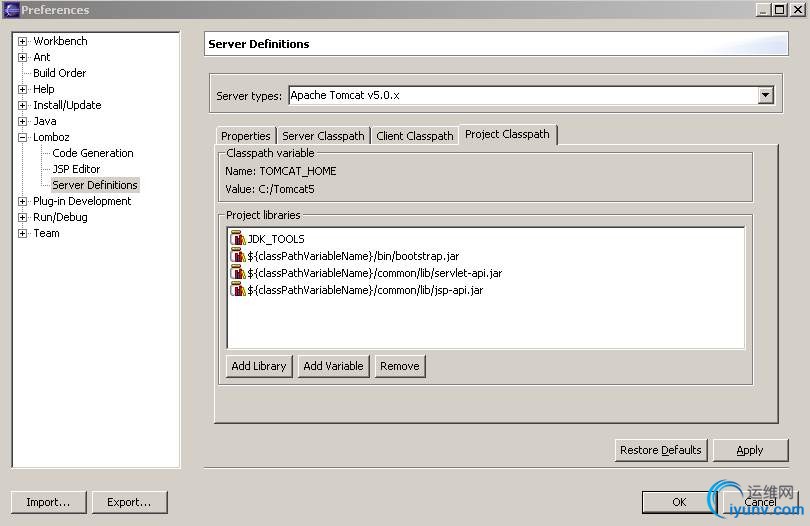Select the Team tree label
810x526 pixels.
click(x=46, y=234)
